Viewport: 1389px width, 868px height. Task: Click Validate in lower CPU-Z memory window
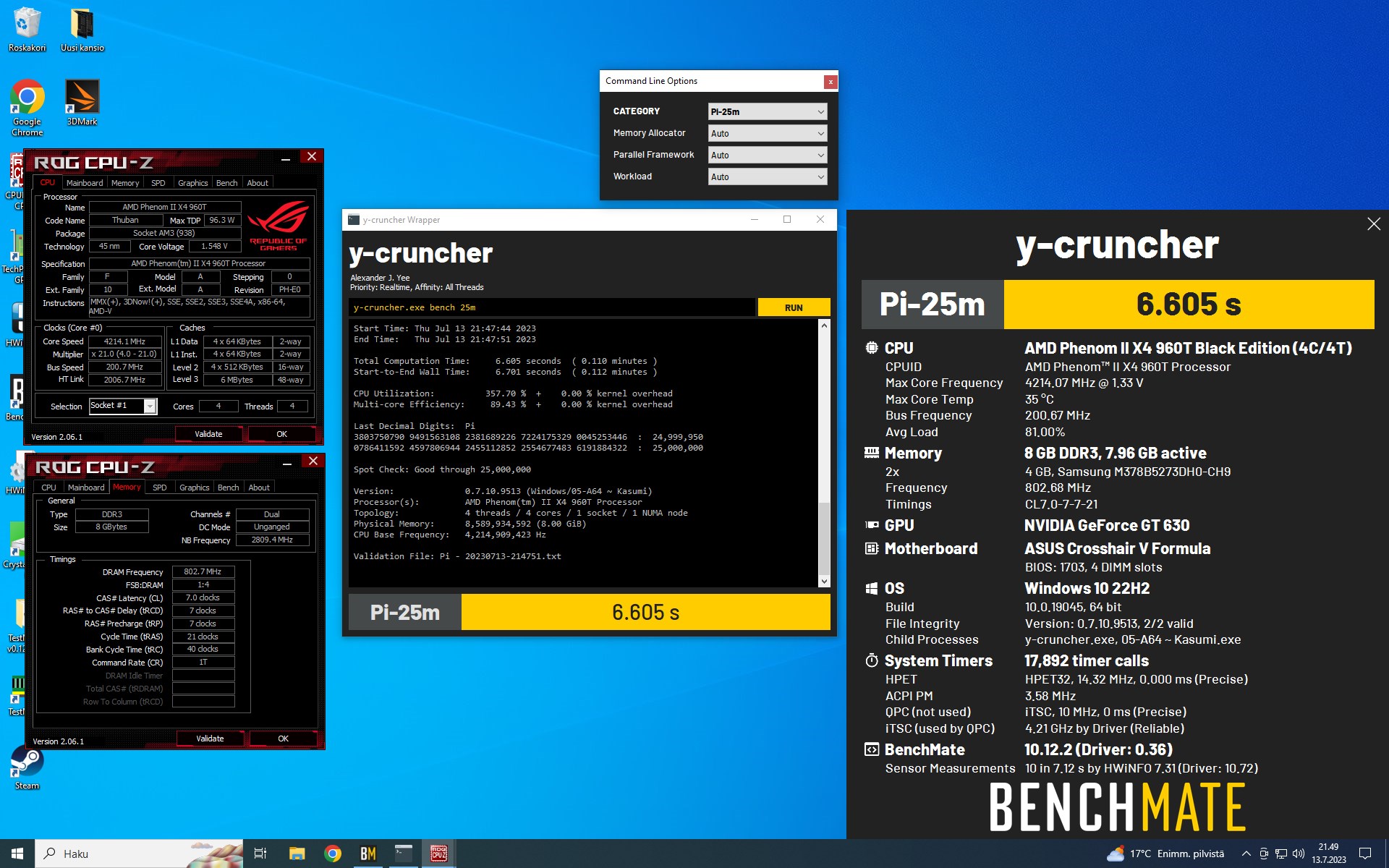click(x=210, y=739)
